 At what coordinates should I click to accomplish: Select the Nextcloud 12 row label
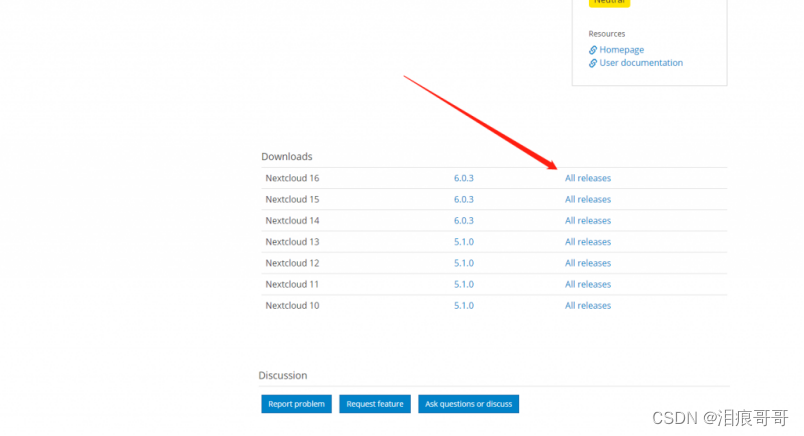point(292,263)
